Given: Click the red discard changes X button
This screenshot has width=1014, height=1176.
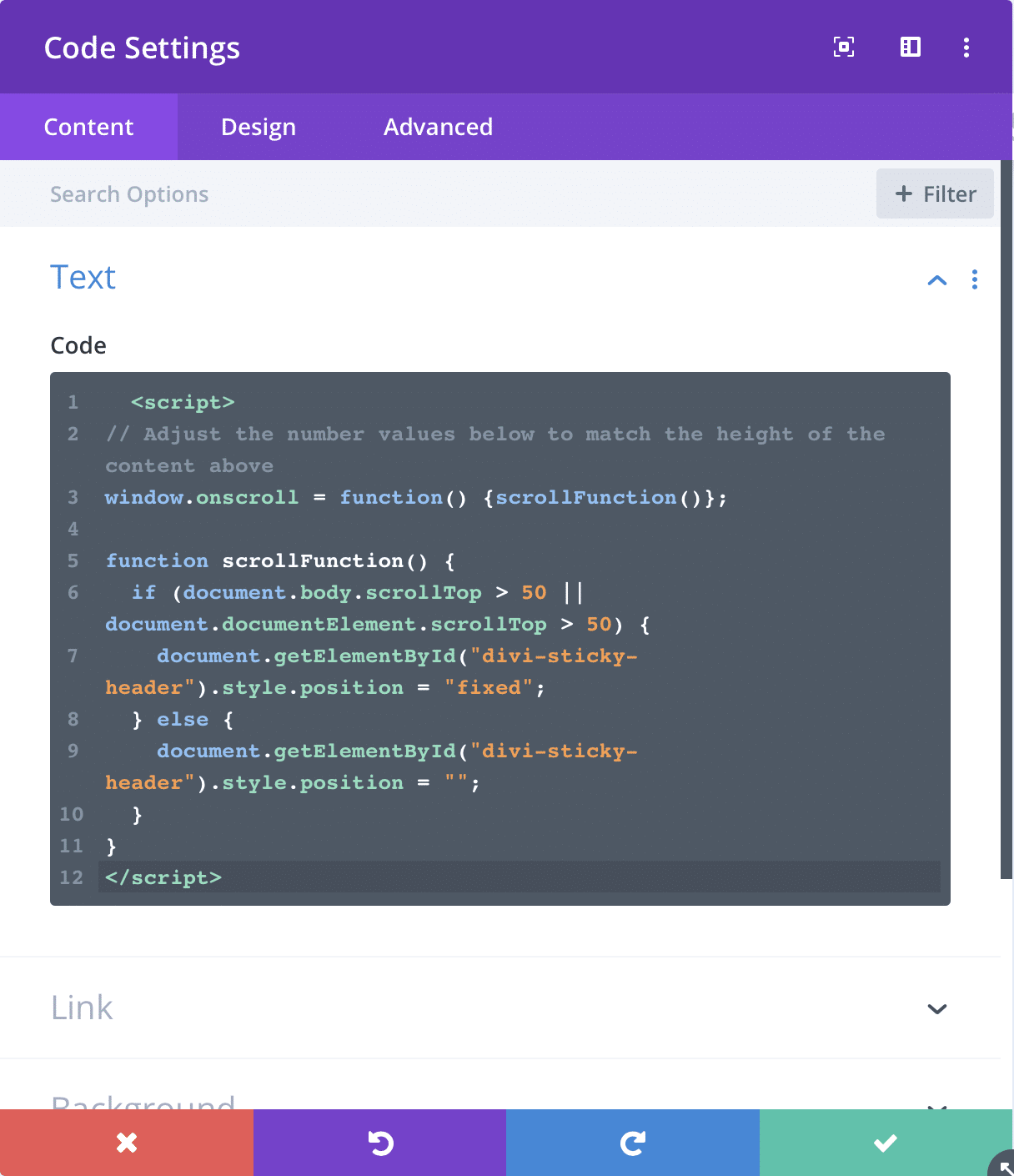Looking at the screenshot, I should (x=127, y=1143).
